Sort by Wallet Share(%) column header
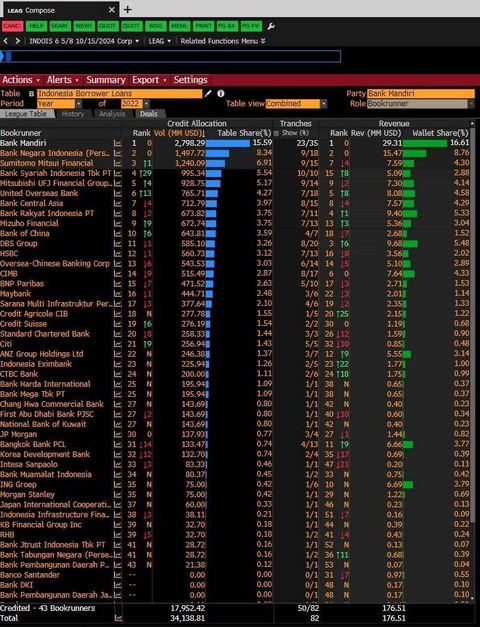This screenshot has height=627, width=480. (x=440, y=133)
